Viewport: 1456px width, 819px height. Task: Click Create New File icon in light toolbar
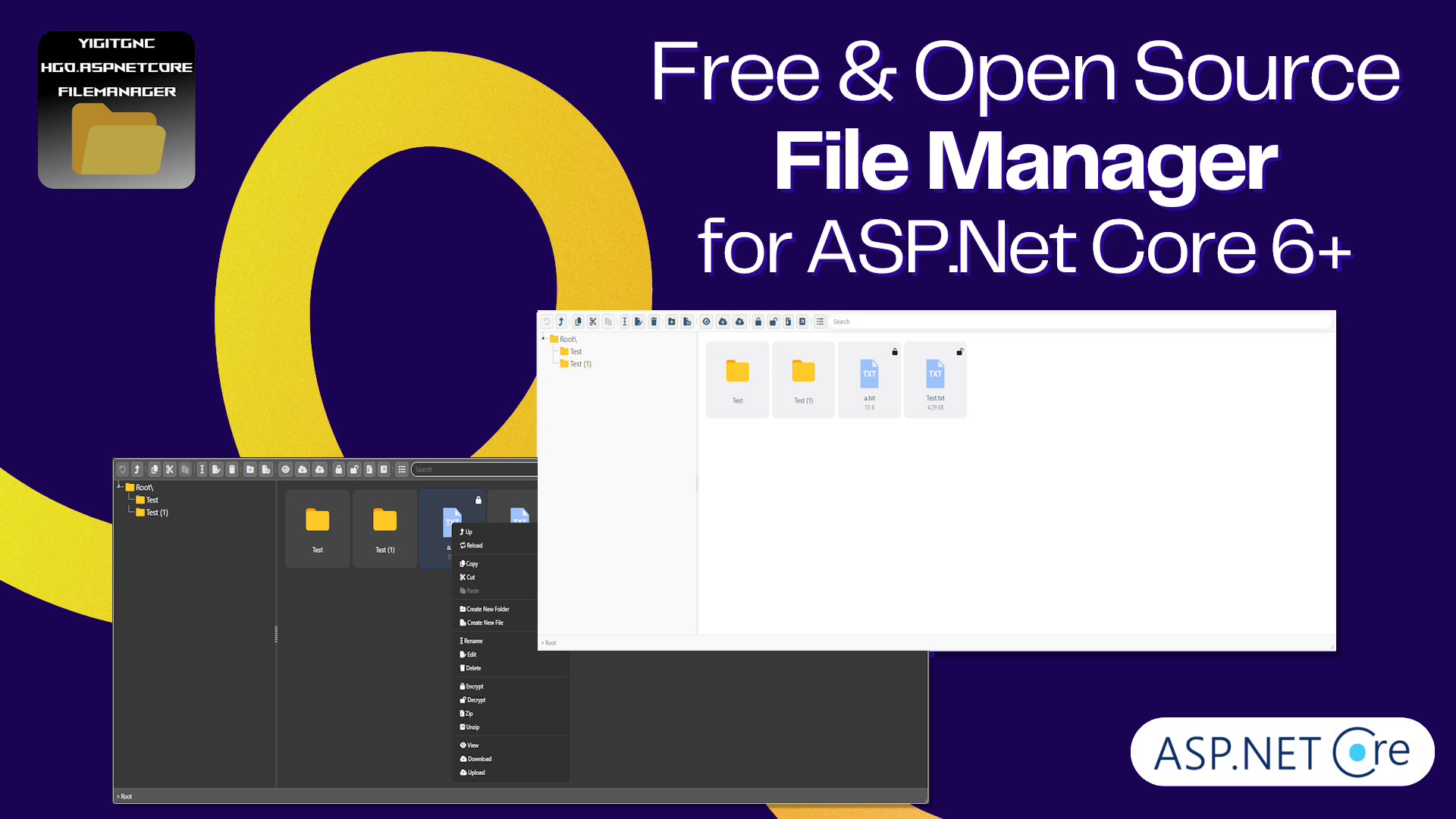[x=687, y=322]
